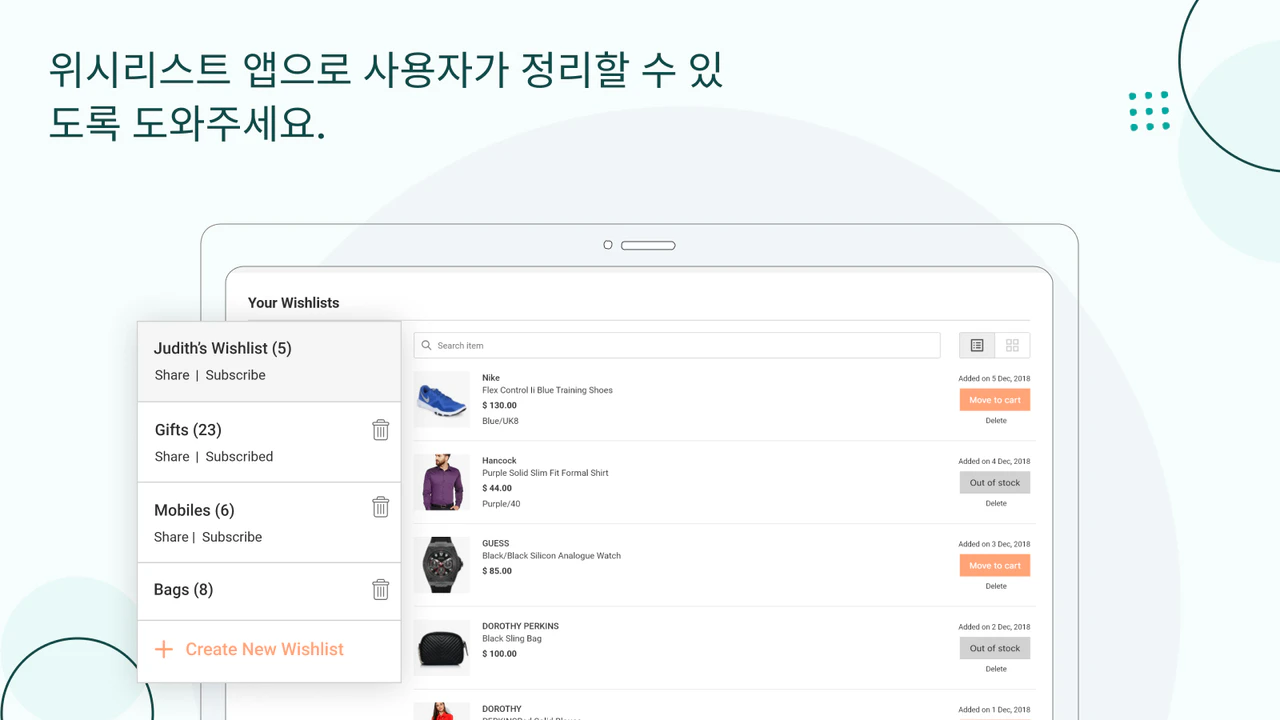Click the Your Wishlists heading
Viewport: 1280px width, 720px height.
[x=293, y=303]
